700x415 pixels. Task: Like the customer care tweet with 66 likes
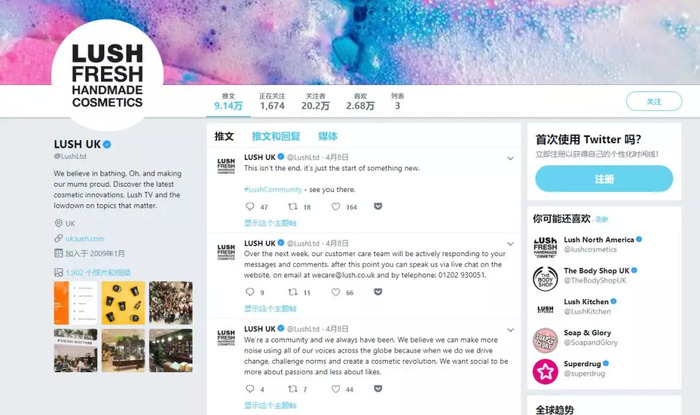pos(336,292)
